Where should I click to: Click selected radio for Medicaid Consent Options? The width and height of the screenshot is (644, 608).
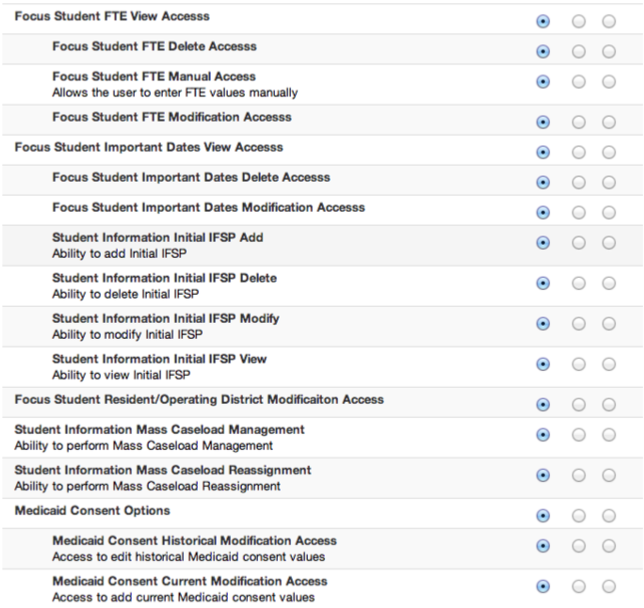click(x=543, y=516)
